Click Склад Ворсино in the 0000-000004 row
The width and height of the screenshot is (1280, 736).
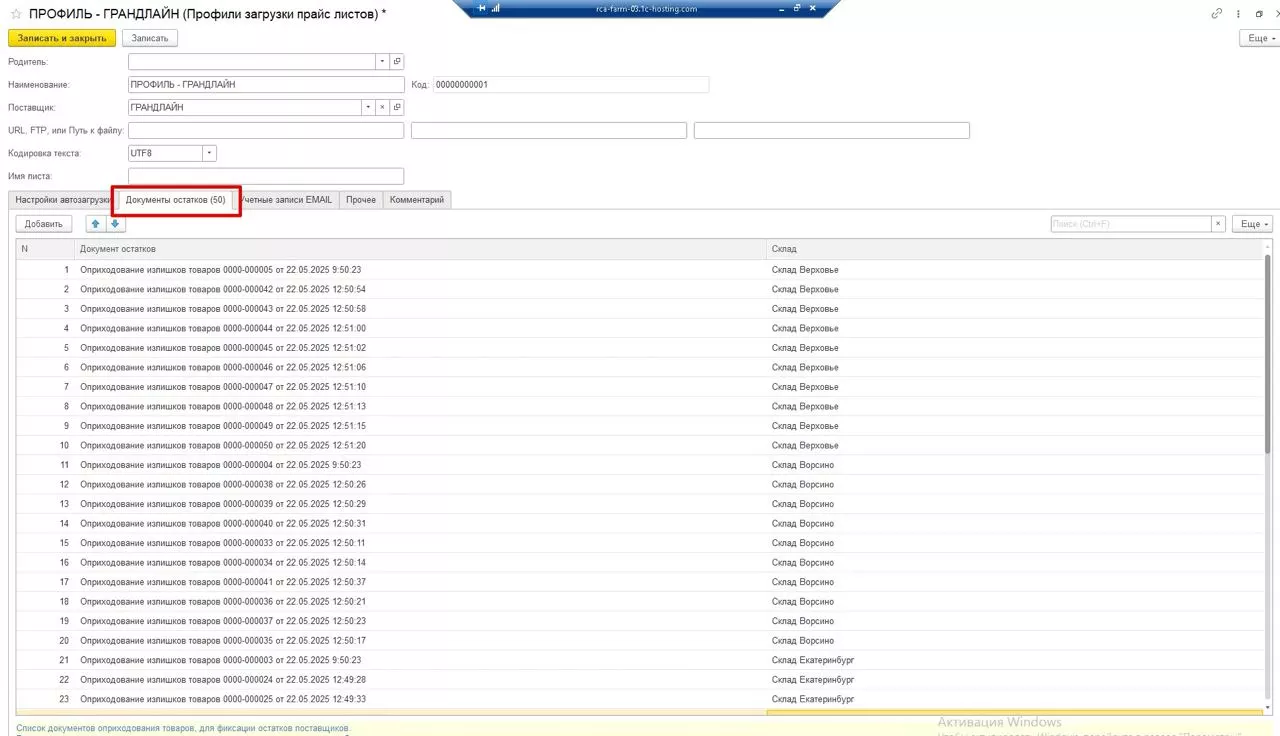(x=803, y=465)
